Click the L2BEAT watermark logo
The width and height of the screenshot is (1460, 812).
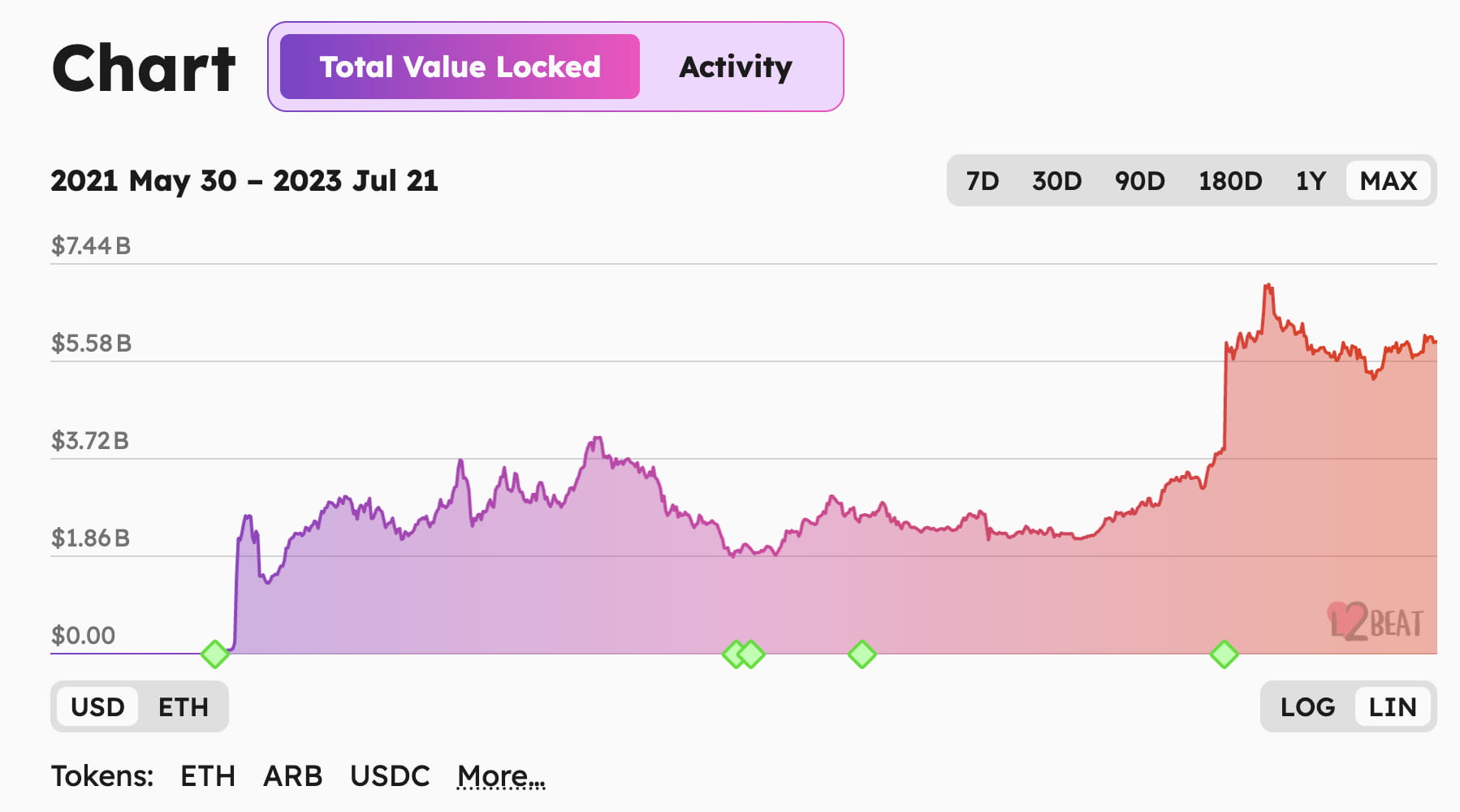[1375, 623]
